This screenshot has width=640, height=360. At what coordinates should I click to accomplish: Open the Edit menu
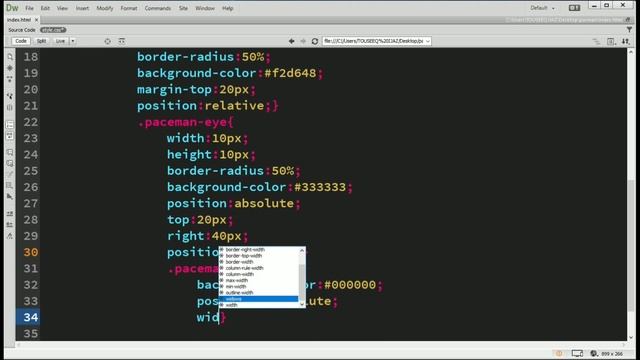coord(45,8)
